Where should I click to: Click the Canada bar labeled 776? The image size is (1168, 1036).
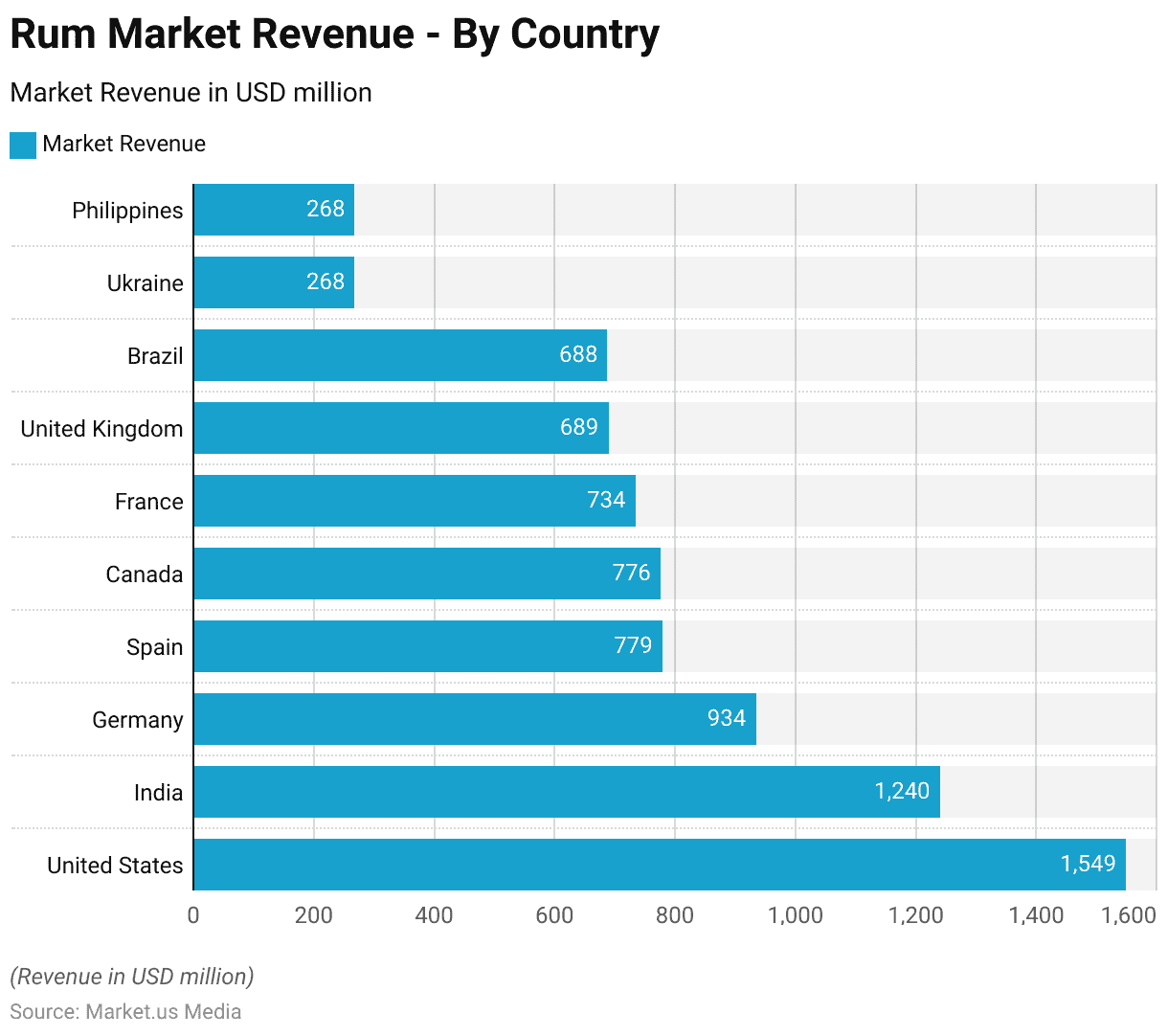point(427,574)
